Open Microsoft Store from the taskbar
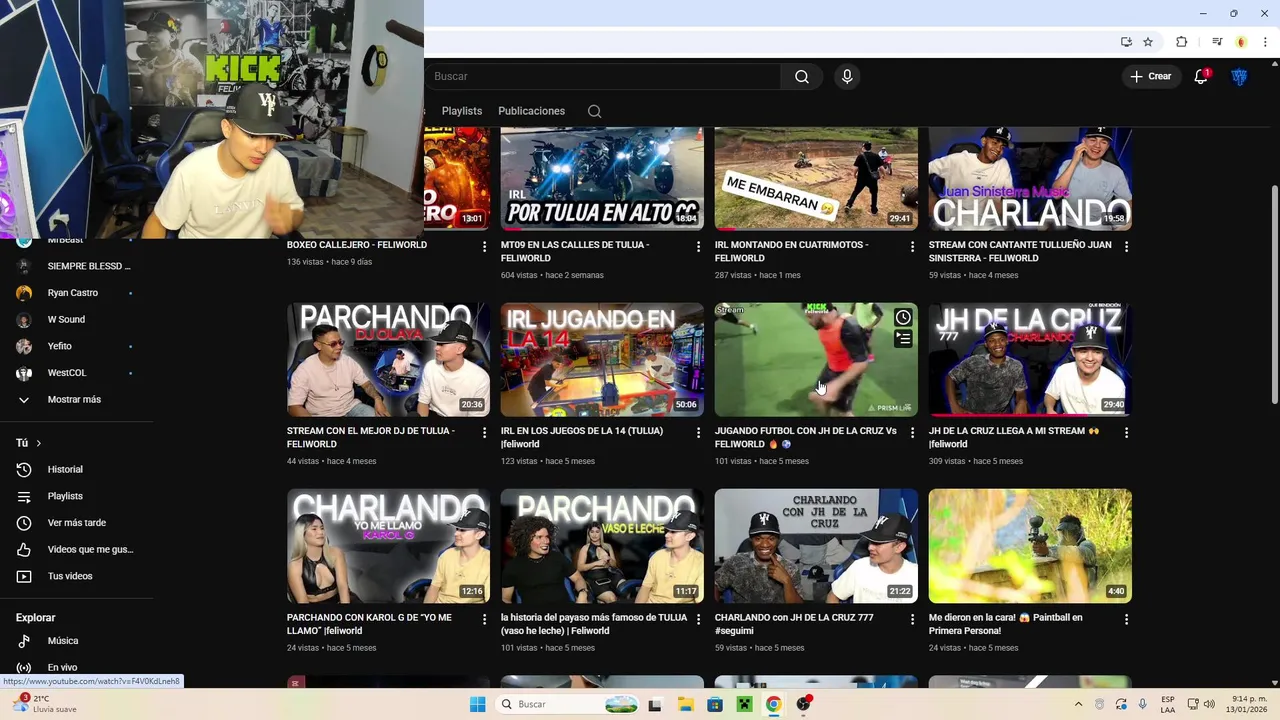 [x=715, y=704]
